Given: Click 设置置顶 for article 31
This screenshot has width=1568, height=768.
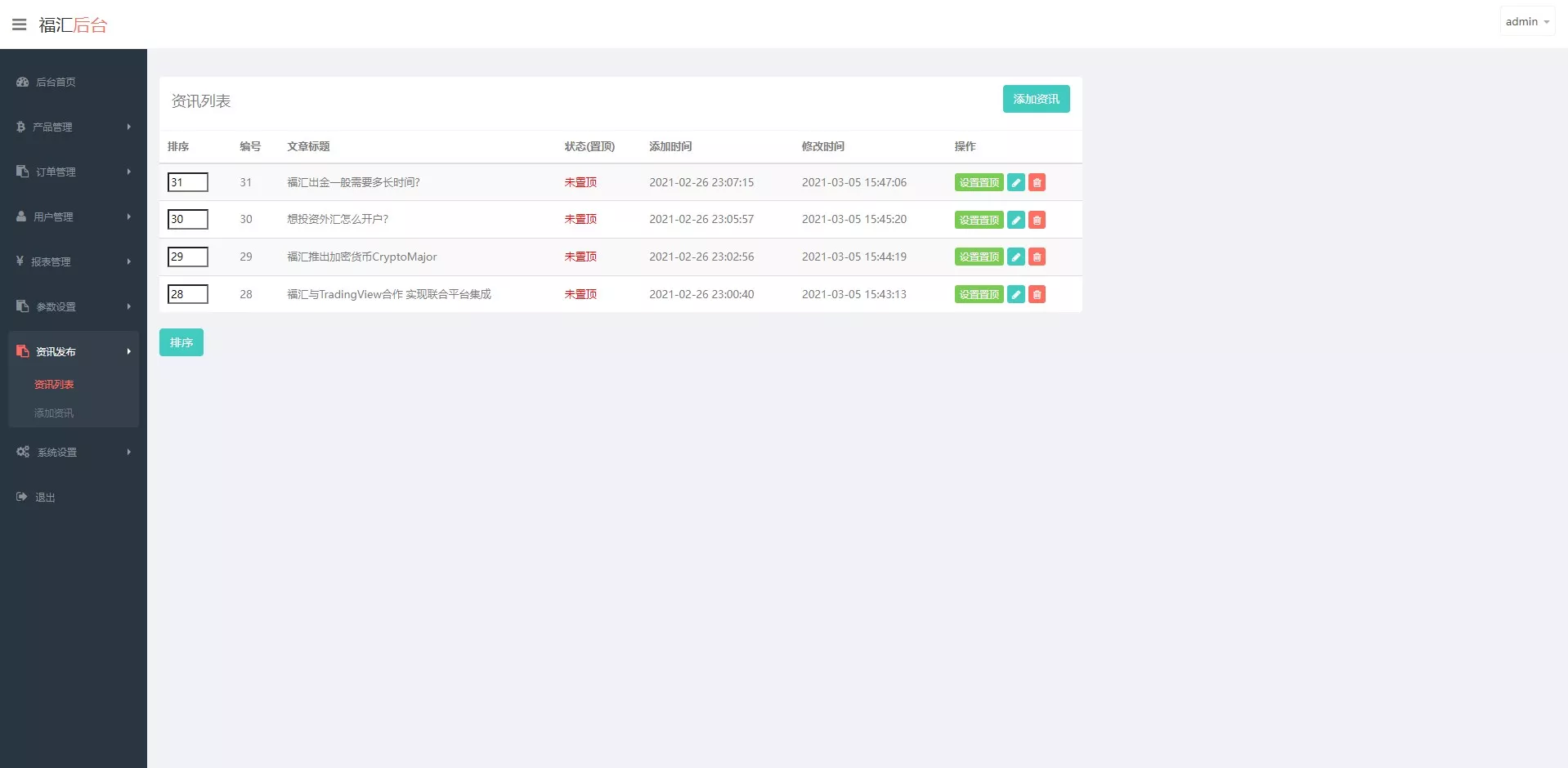Looking at the screenshot, I should 978,182.
